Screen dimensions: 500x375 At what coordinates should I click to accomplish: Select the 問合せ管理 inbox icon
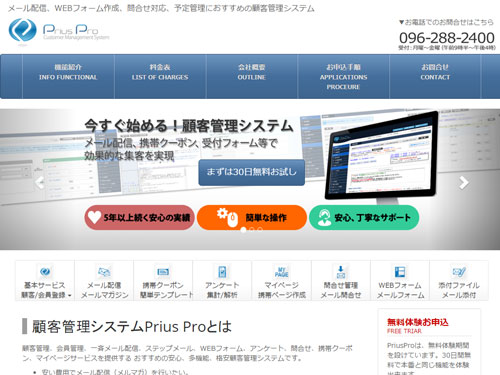[x=341, y=272]
